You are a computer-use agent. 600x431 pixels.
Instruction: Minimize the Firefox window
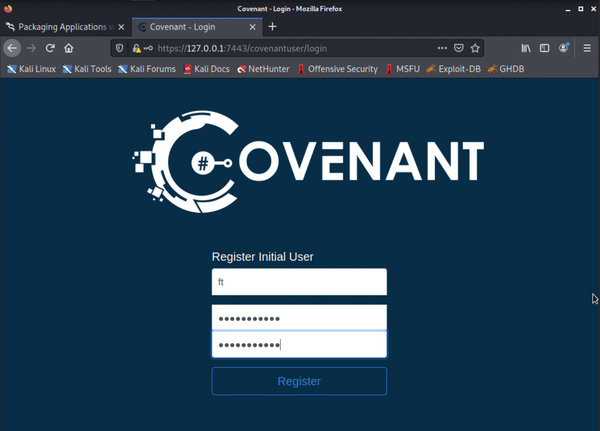click(568, 9)
